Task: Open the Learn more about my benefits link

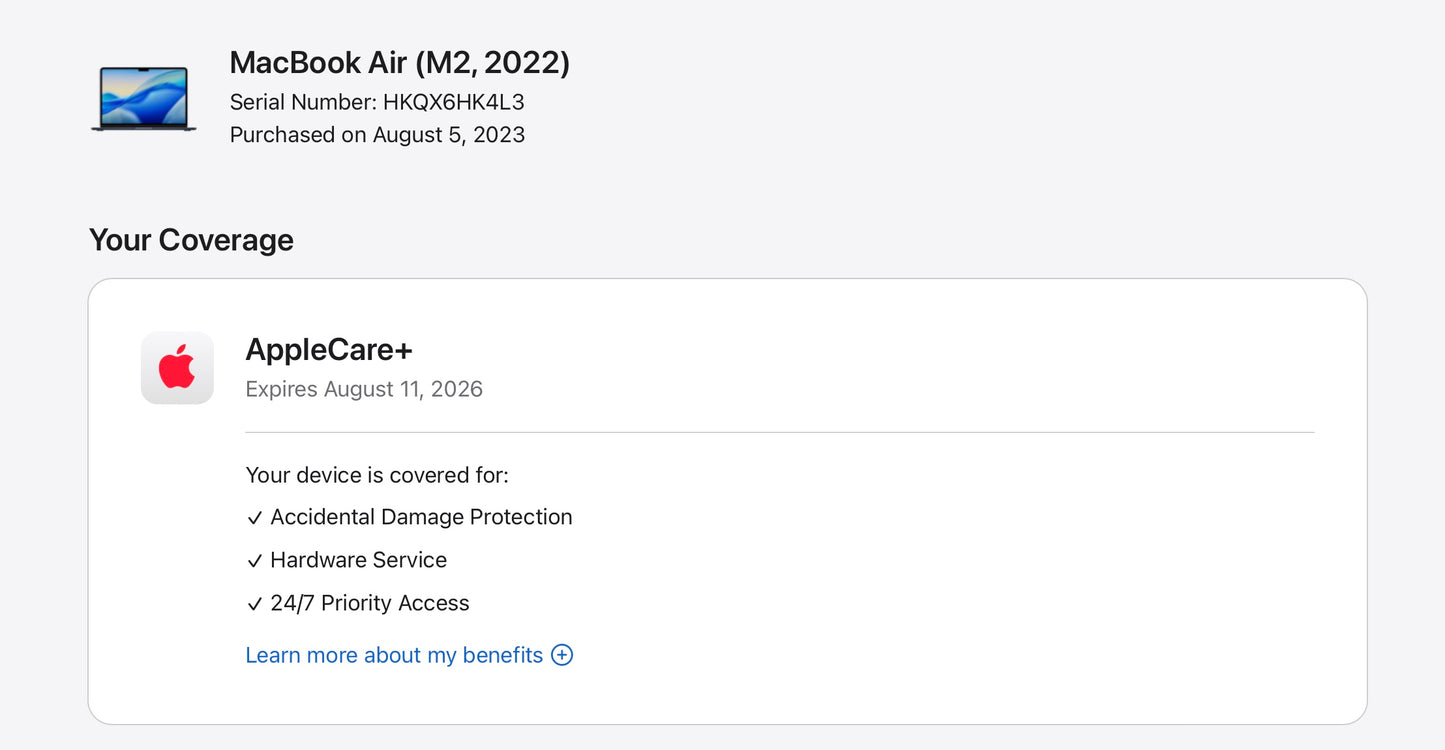Action: pyautogui.click(x=394, y=655)
